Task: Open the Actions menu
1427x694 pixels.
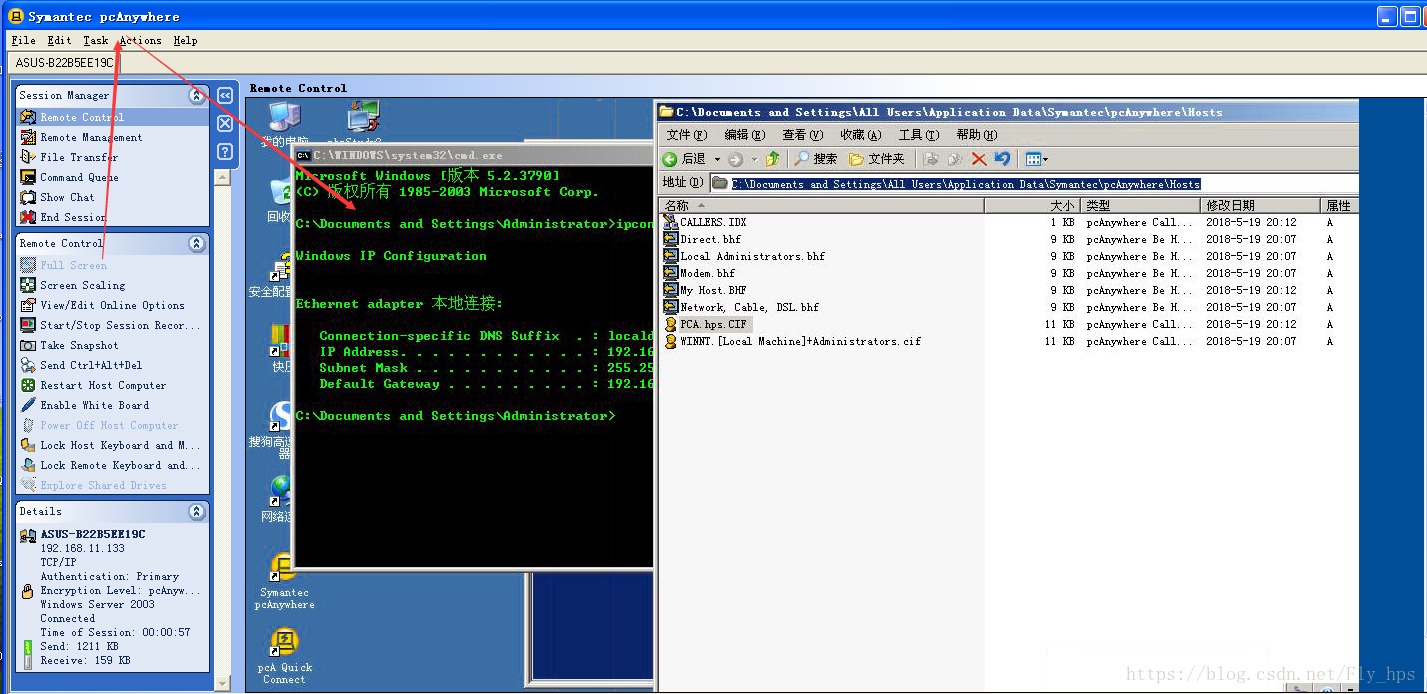Action: (140, 41)
